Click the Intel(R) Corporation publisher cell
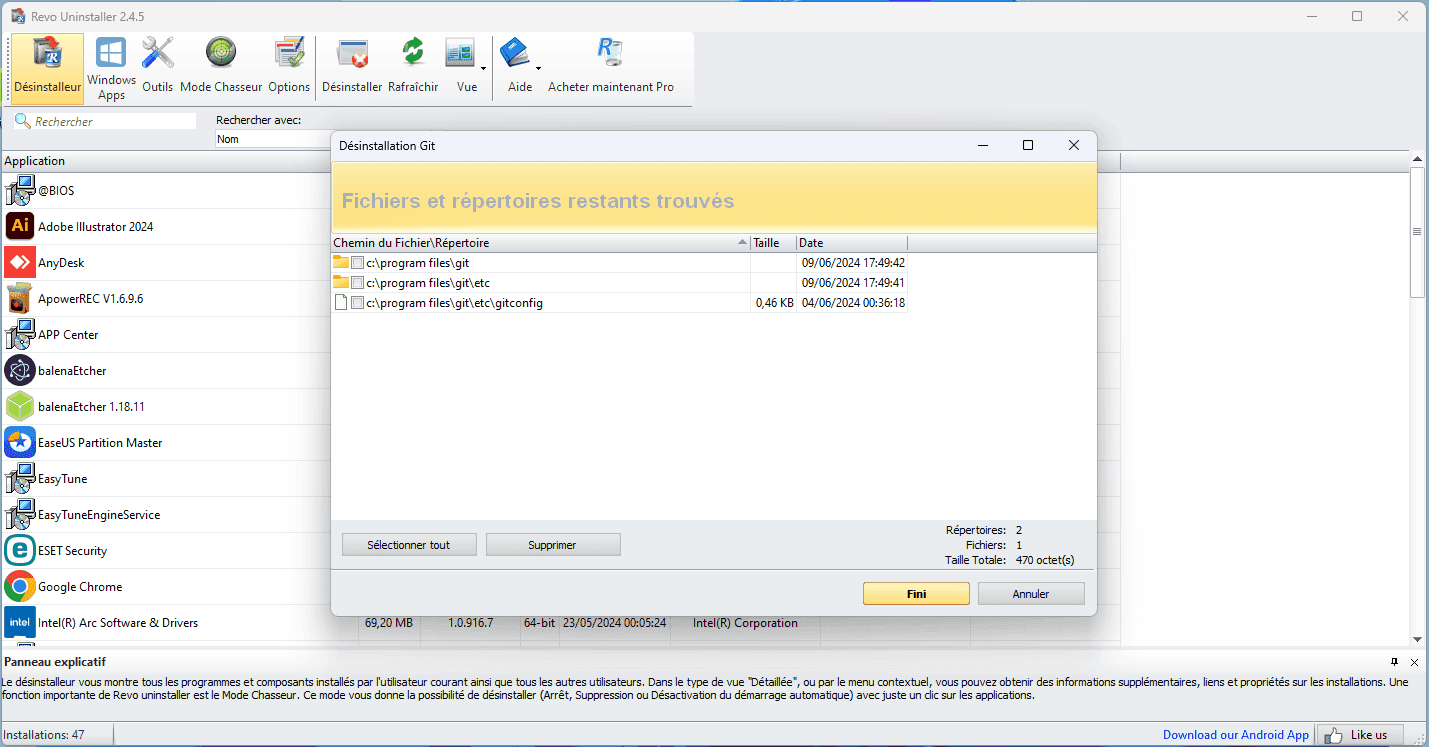The image size is (1429, 747). click(x=745, y=623)
